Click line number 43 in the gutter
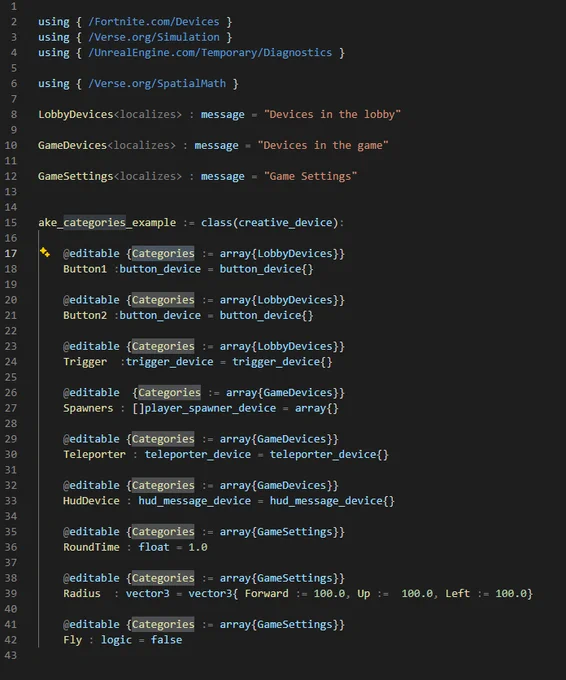The image size is (566, 680). pyautogui.click(x=11, y=655)
